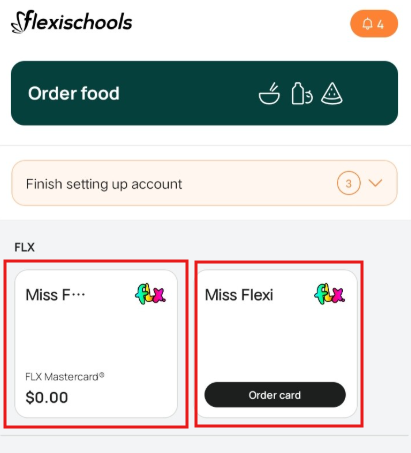411x453 pixels.
Task: Click the FLX section heading
Action: tap(24, 247)
